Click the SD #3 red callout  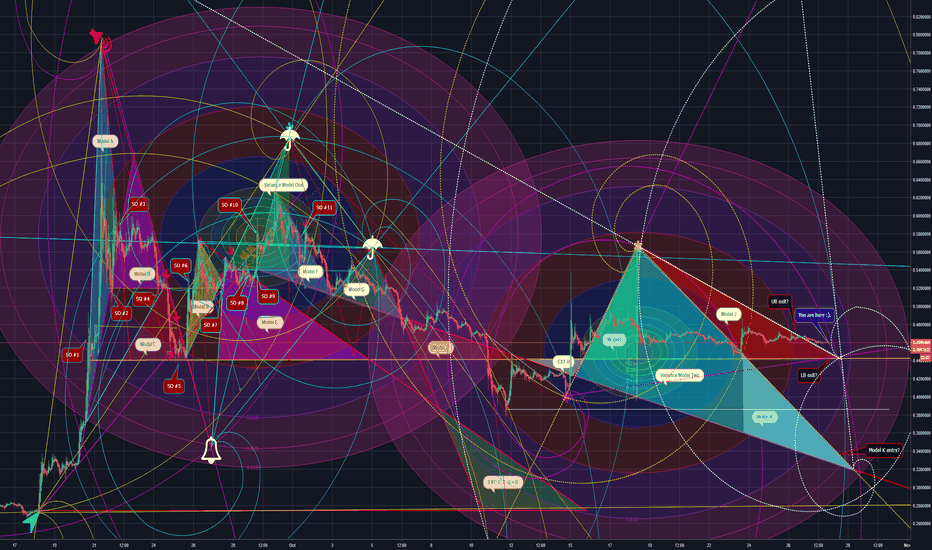(x=138, y=204)
